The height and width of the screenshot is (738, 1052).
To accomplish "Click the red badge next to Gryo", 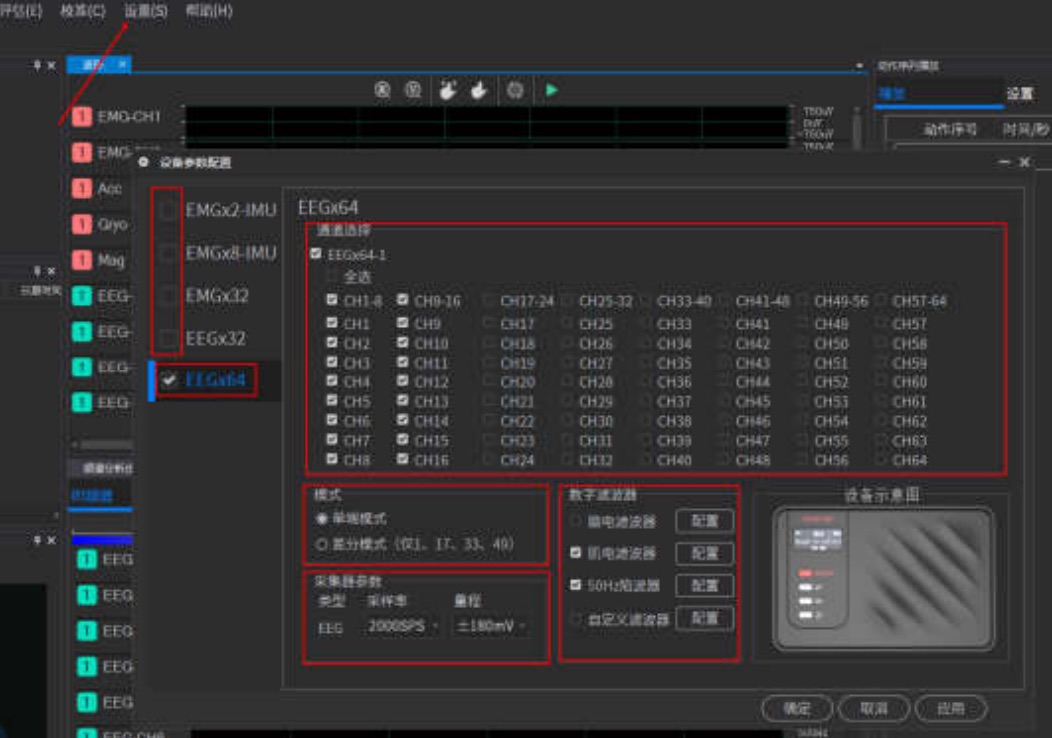I will (82, 223).
